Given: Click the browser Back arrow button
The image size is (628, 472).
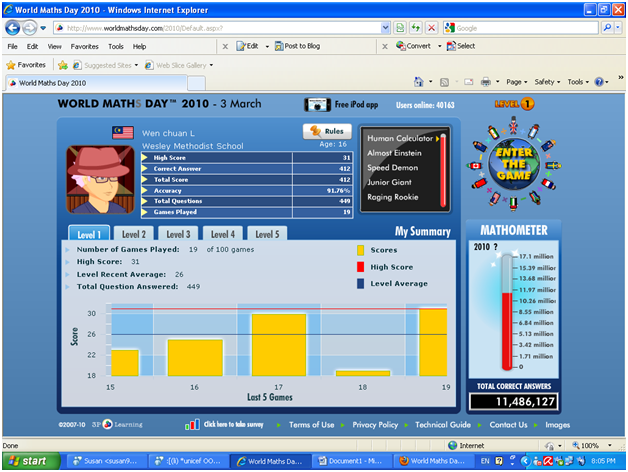Looking at the screenshot, I should coord(12,28).
